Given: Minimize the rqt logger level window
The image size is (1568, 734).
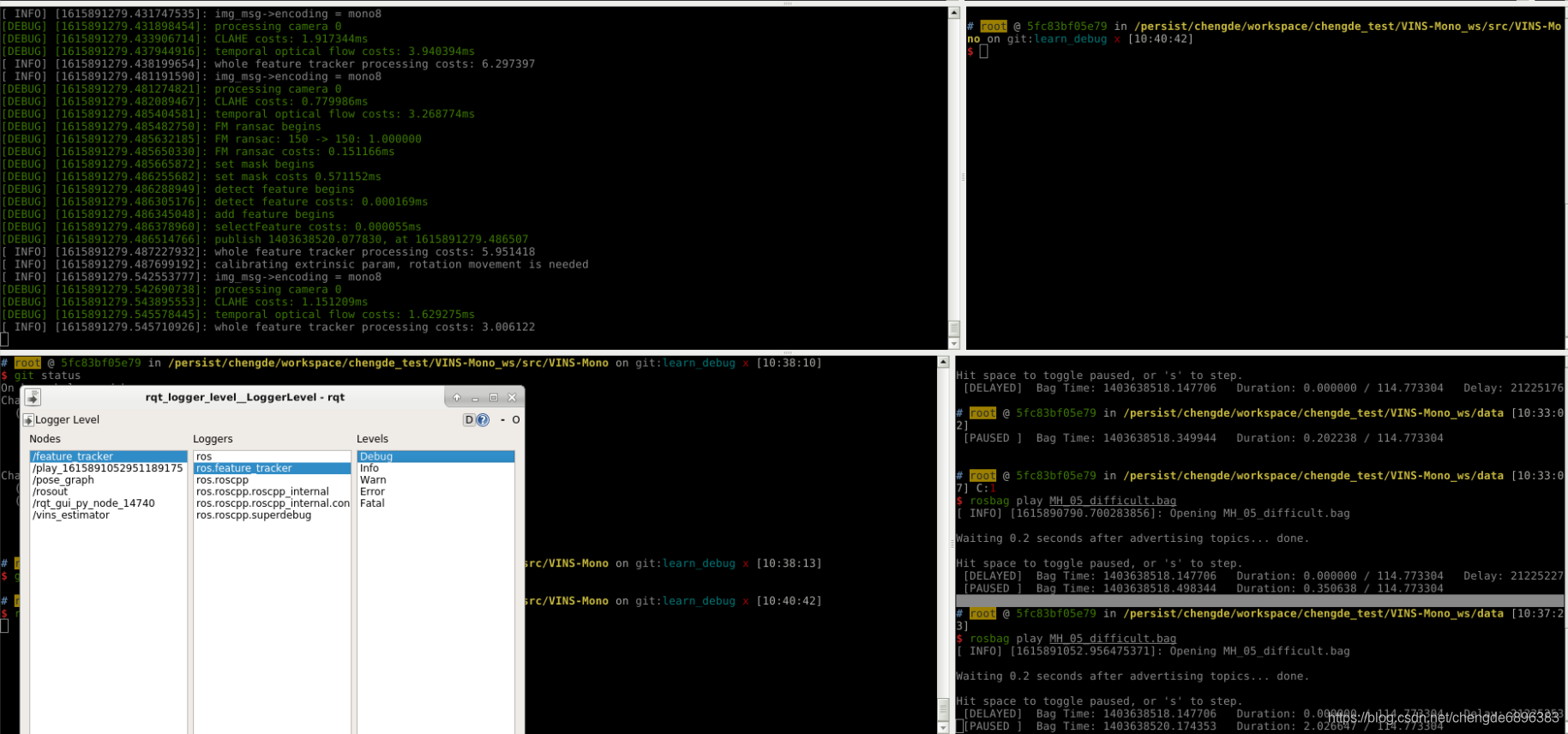Looking at the screenshot, I should pos(475,397).
